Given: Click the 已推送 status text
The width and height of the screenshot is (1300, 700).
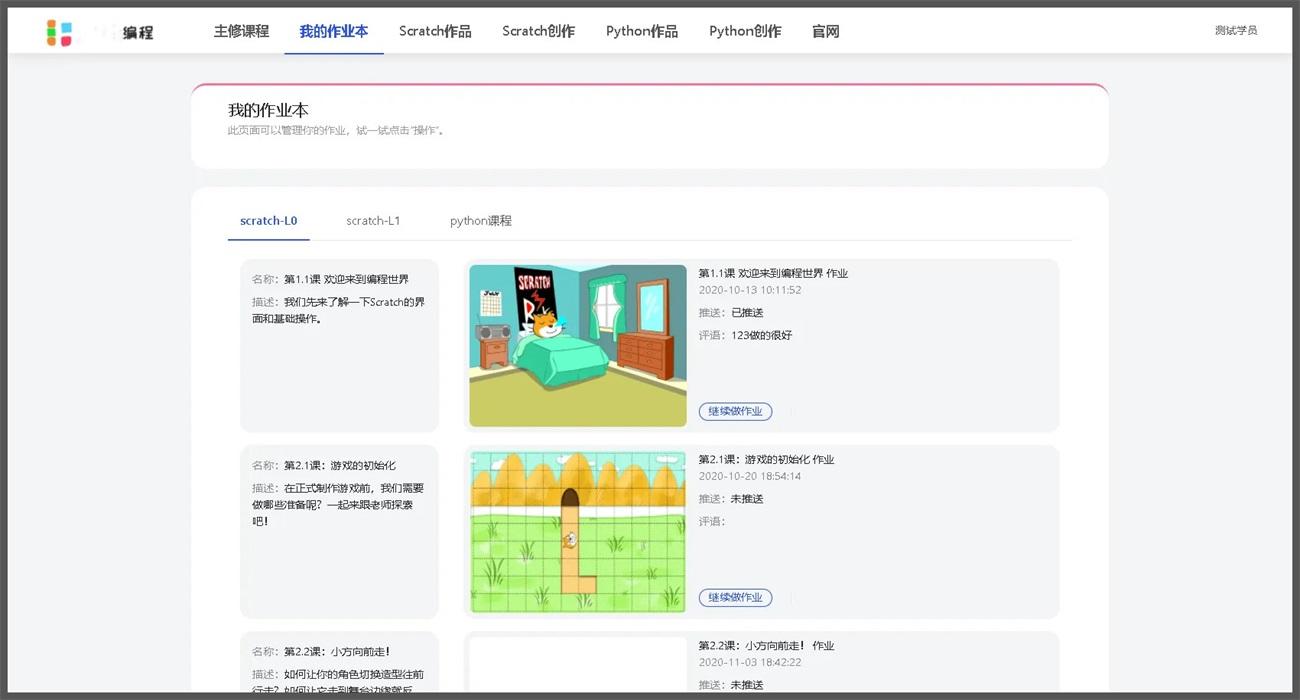Looking at the screenshot, I should (x=747, y=313).
